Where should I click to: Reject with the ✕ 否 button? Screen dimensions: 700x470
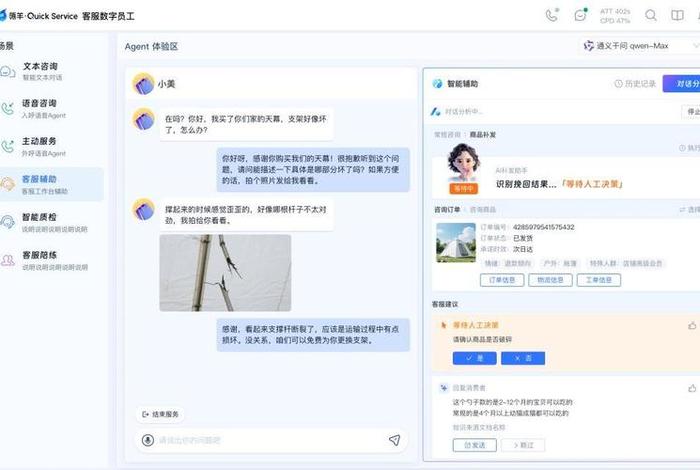coord(523,358)
